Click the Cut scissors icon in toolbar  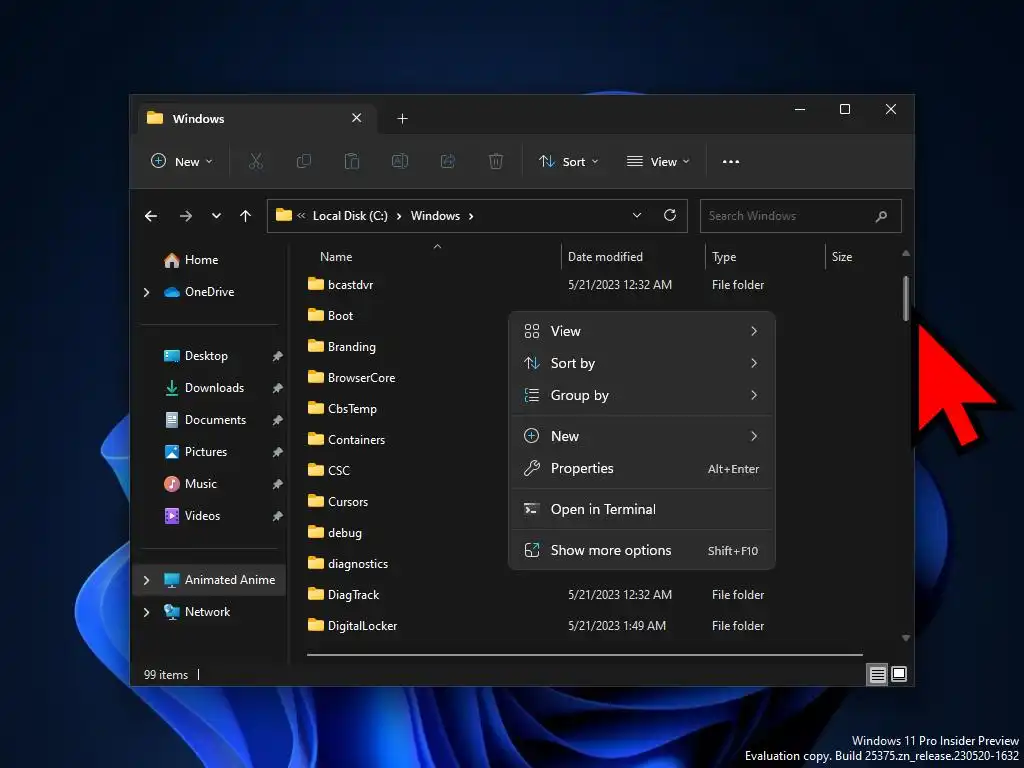coord(255,161)
